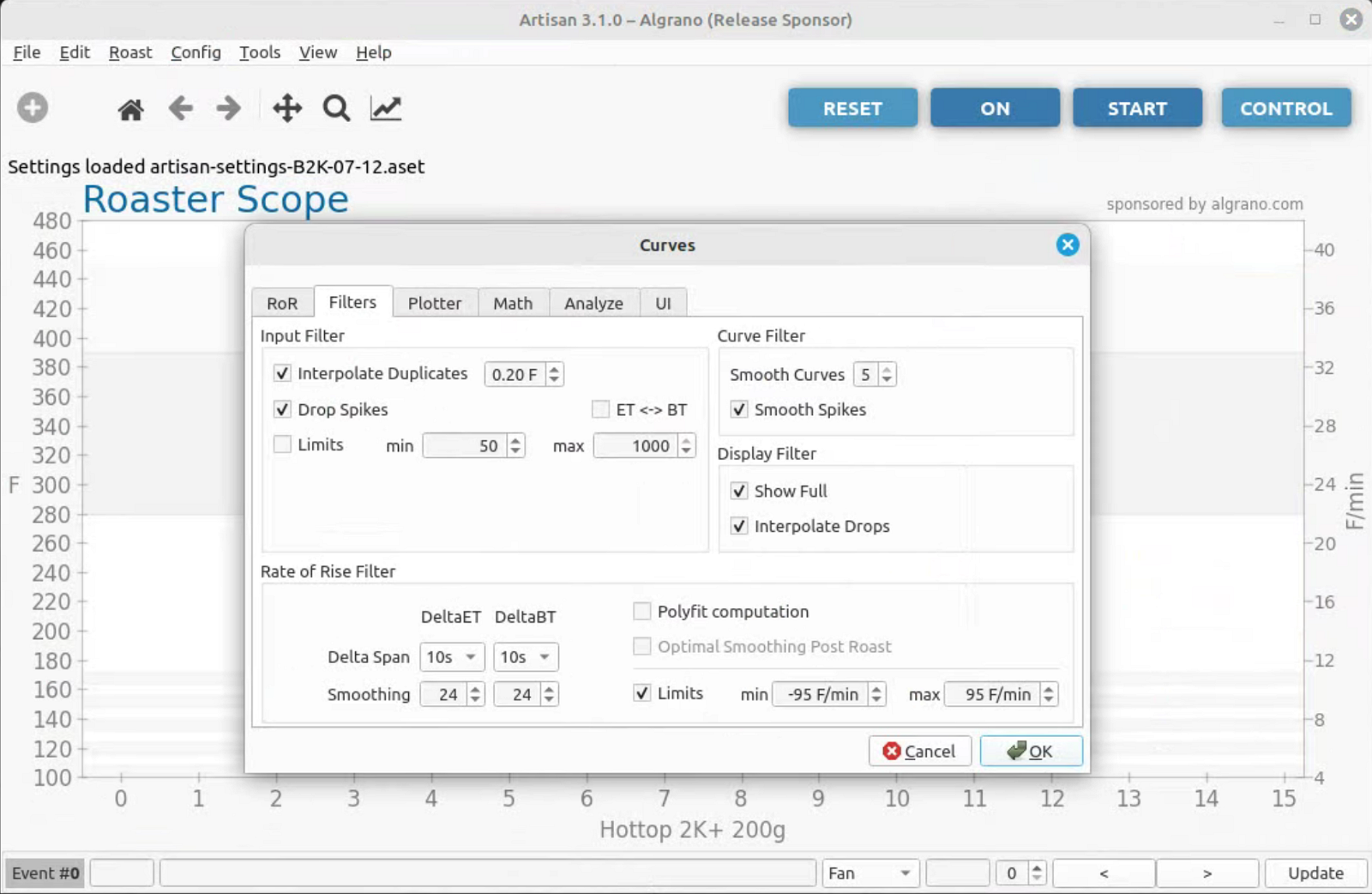Viewport: 1372px width, 894px height.
Task: Toggle Interpolate Drops checkbox
Action: [739, 526]
